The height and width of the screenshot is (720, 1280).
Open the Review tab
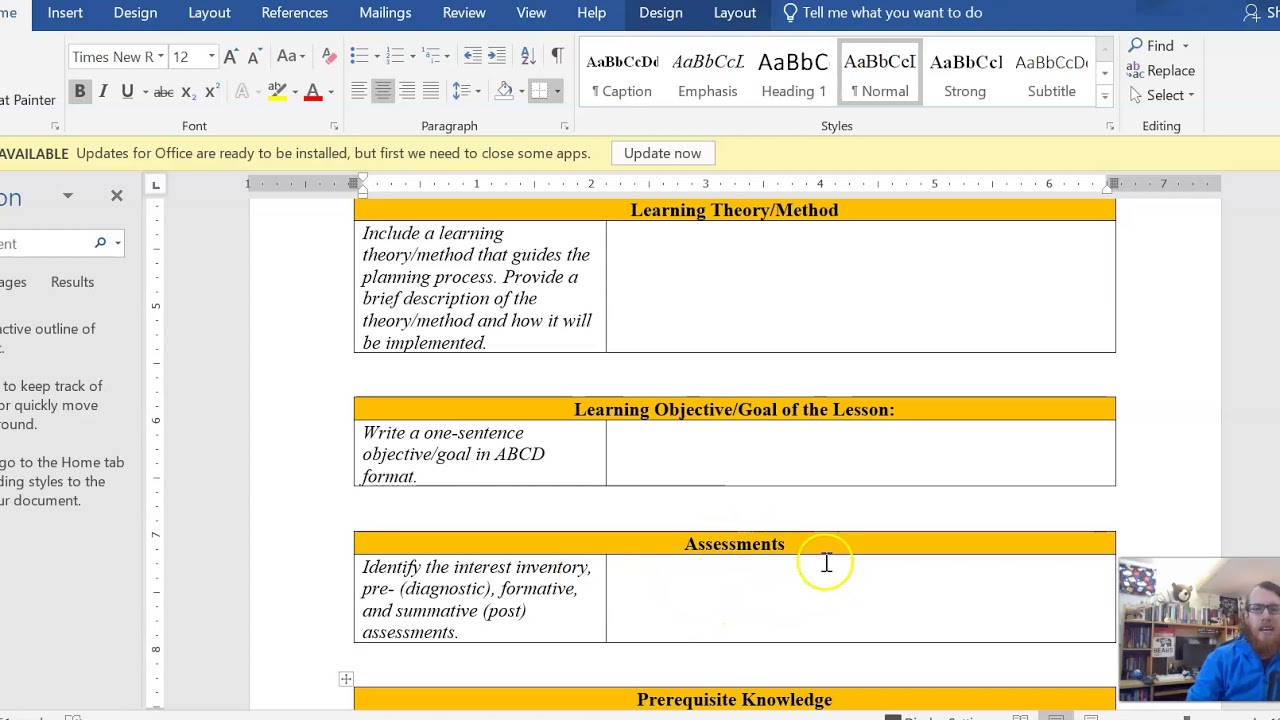point(464,13)
